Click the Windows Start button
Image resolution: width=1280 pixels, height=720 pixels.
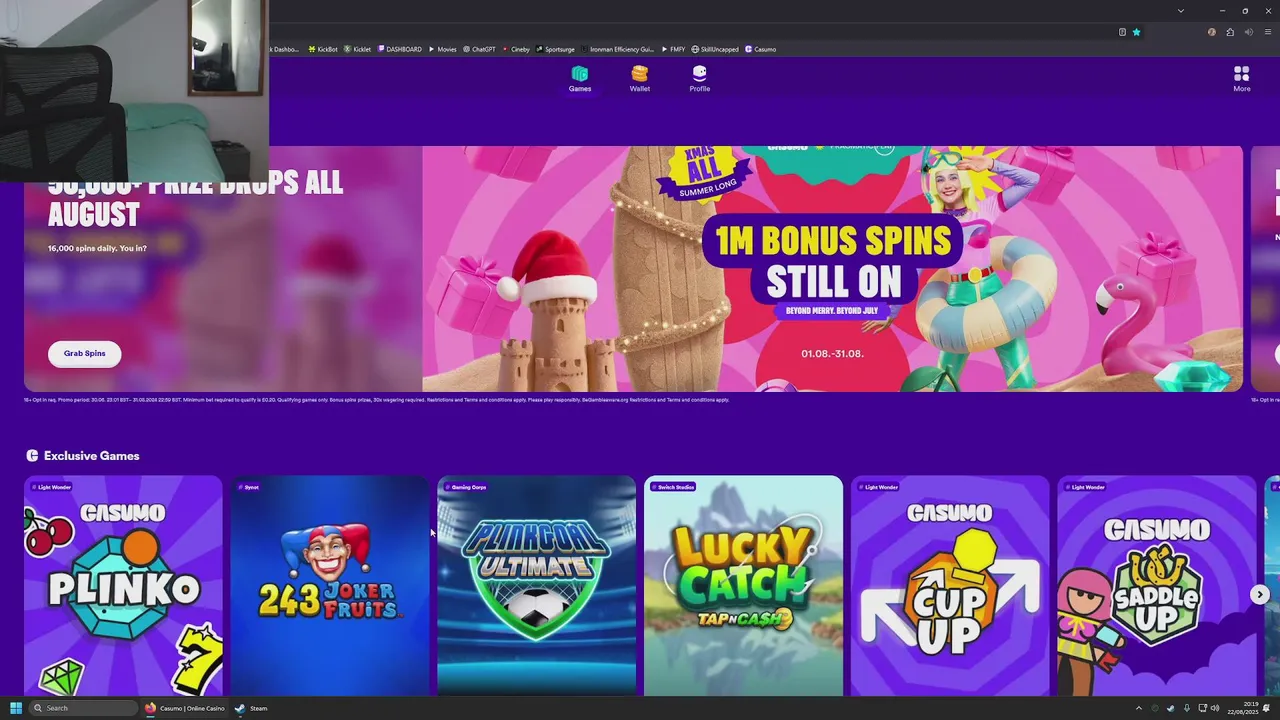15,708
